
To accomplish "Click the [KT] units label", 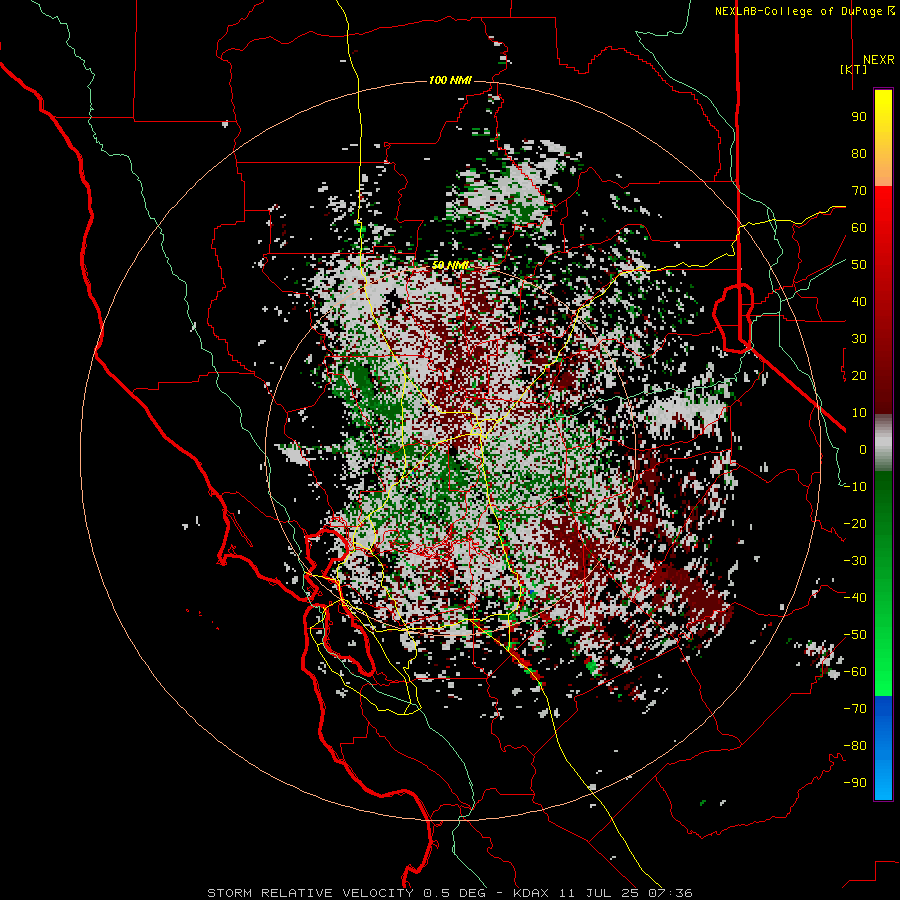I will click(854, 69).
